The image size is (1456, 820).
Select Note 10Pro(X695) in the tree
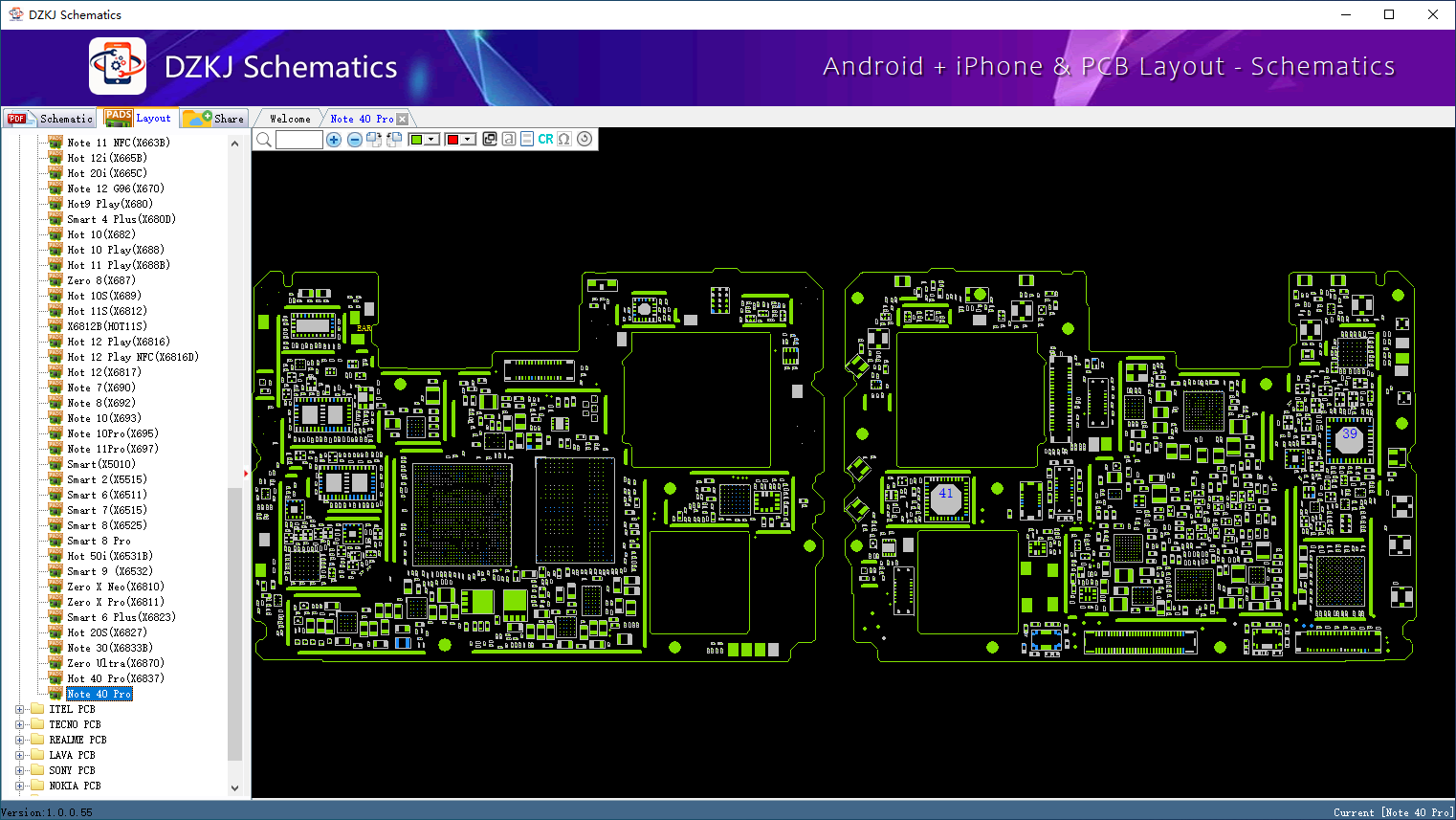coord(113,433)
